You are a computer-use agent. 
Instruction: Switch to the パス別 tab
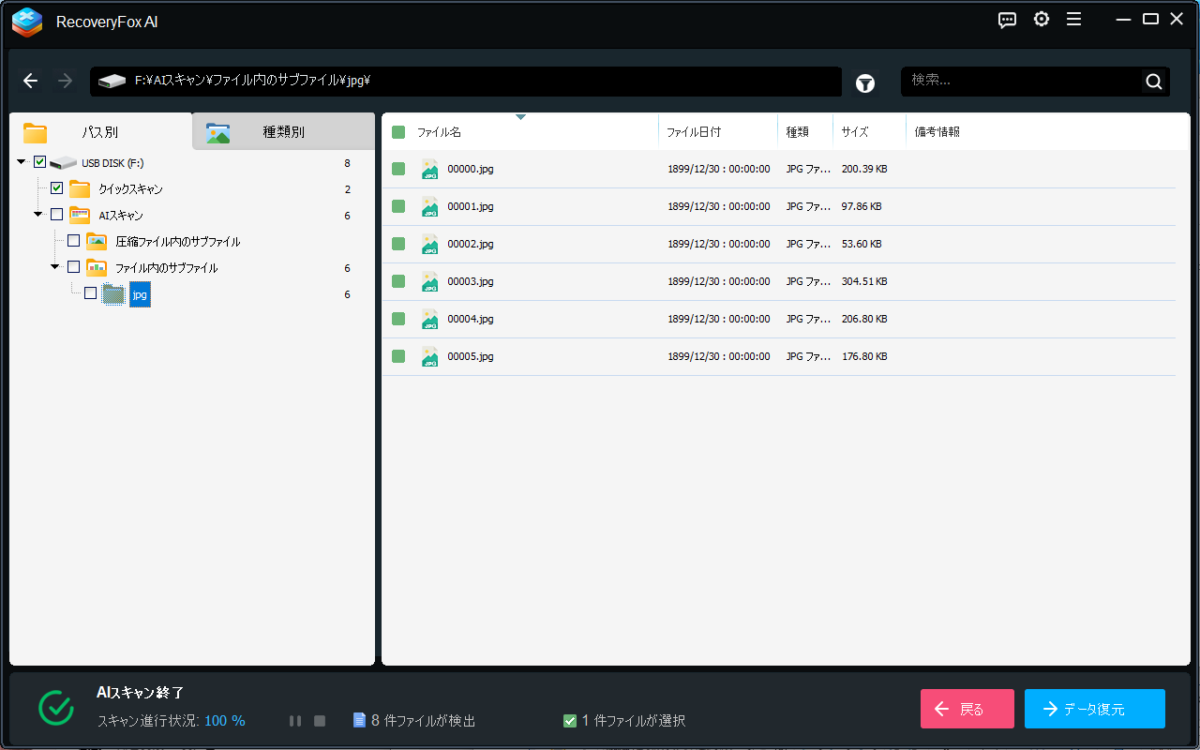pos(101,132)
